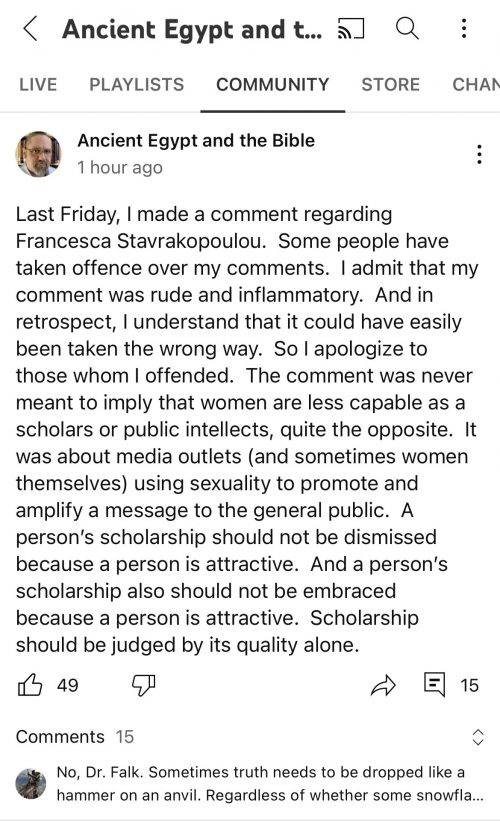Open Ancient Egypt and the Bible channel name
This screenshot has height=821, width=500.
click(196, 140)
